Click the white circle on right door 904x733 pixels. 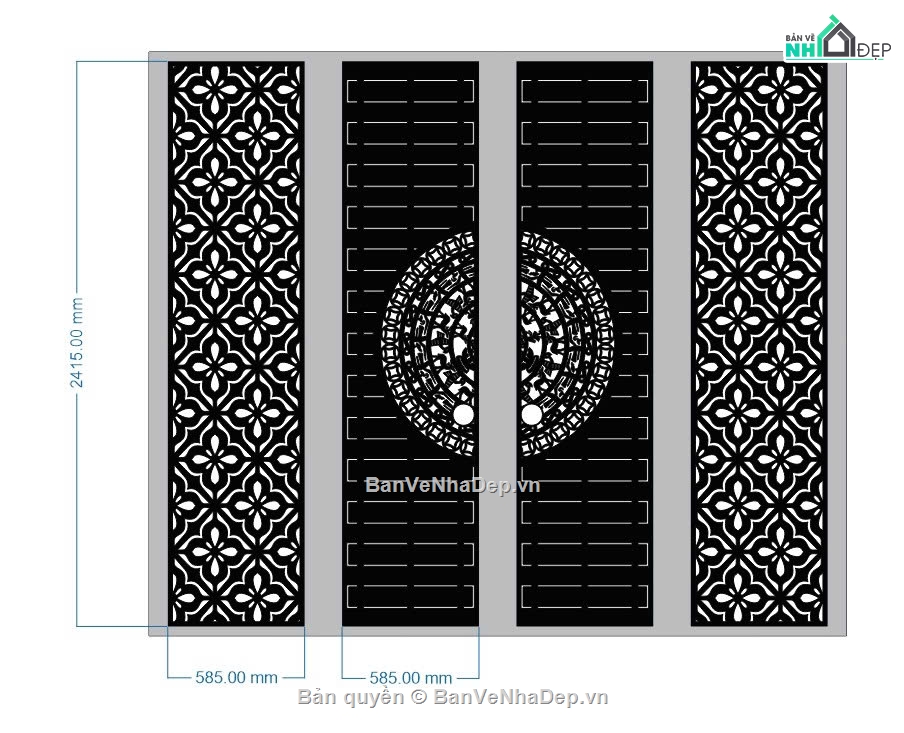[x=532, y=415]
